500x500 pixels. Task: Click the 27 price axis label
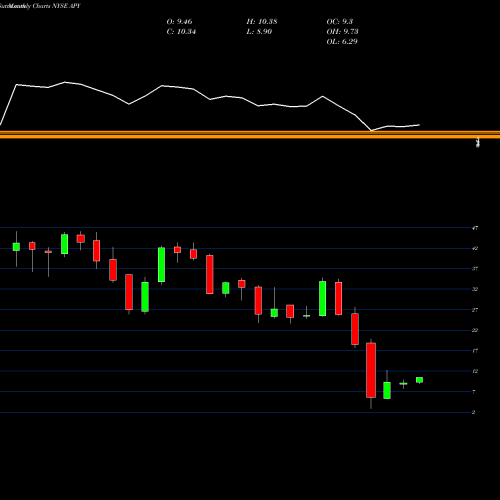pos(475,310)
